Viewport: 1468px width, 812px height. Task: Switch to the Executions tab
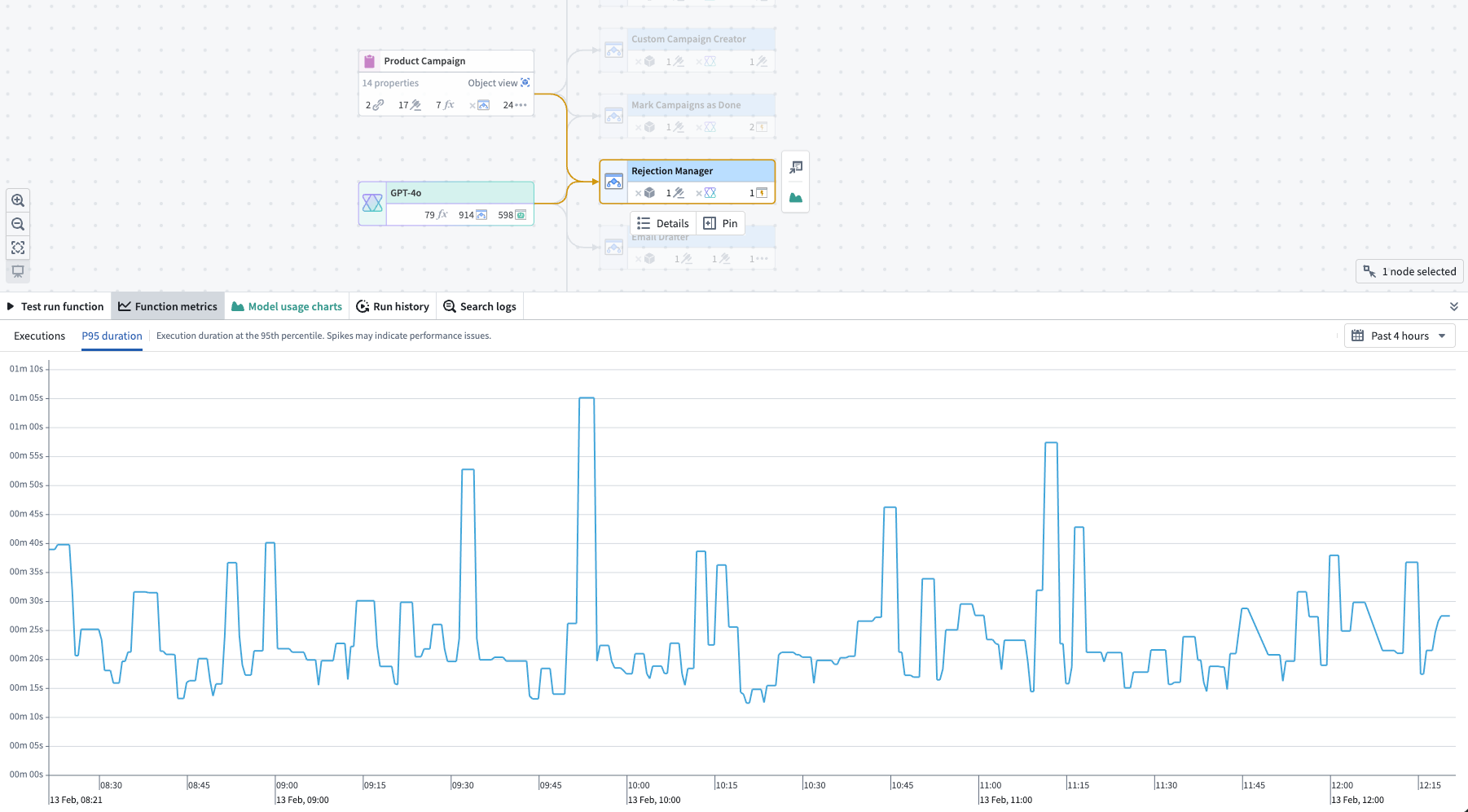tap(38, 336)
